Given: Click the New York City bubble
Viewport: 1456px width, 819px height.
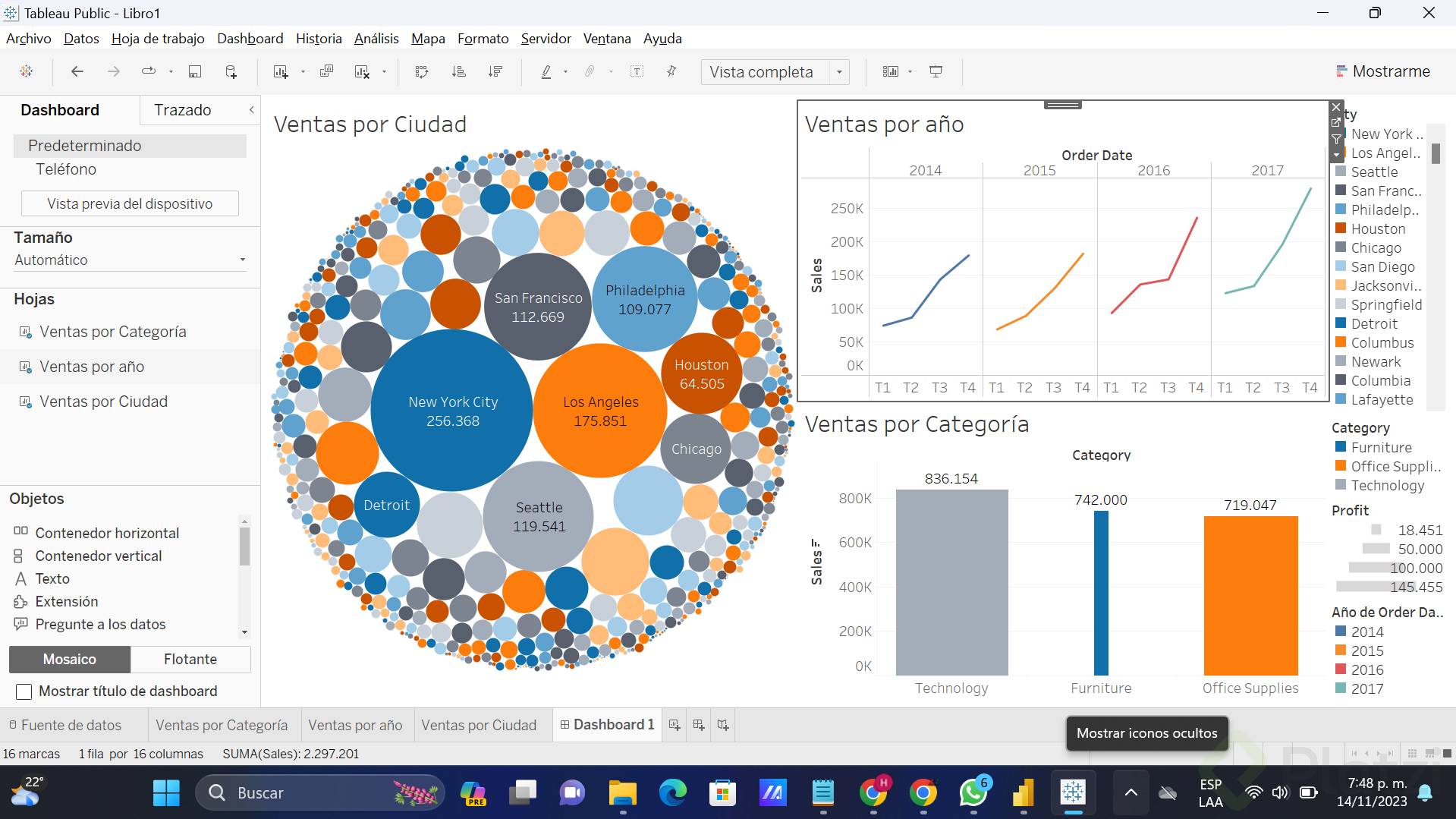Looking at the screenshot, I should tap(452, 411).
